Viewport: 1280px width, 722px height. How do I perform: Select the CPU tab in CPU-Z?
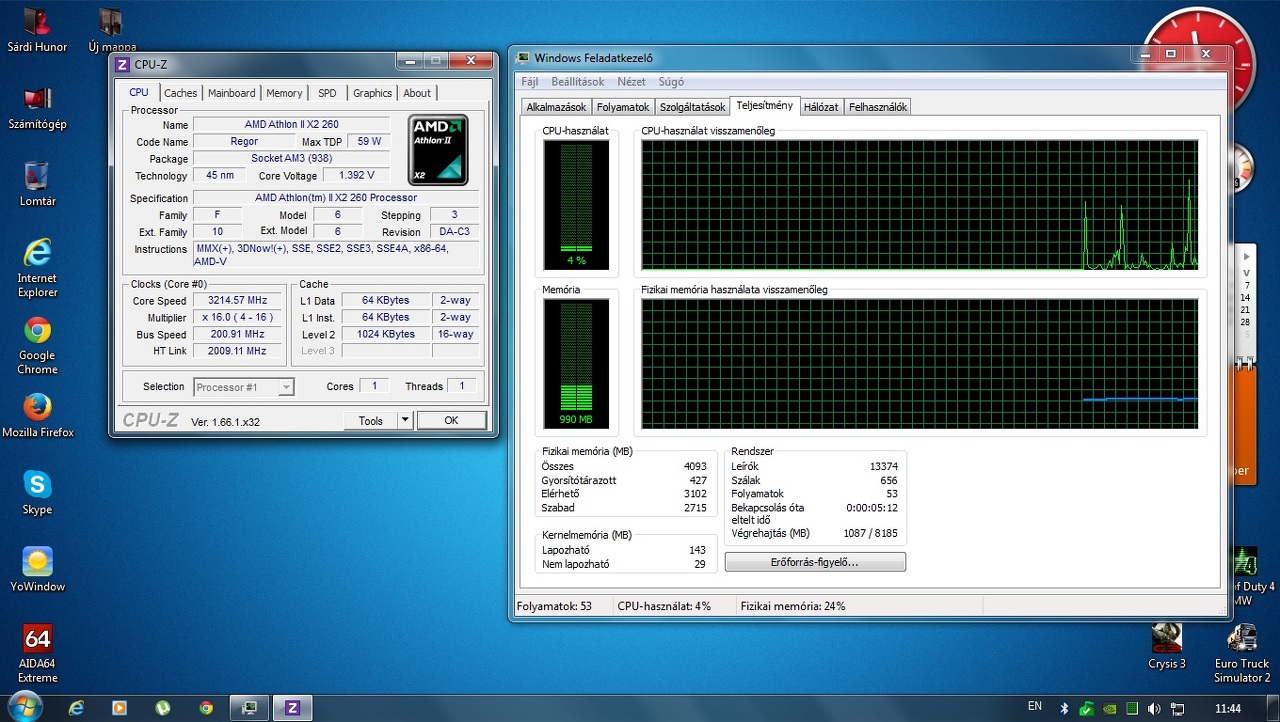[139, 92]
